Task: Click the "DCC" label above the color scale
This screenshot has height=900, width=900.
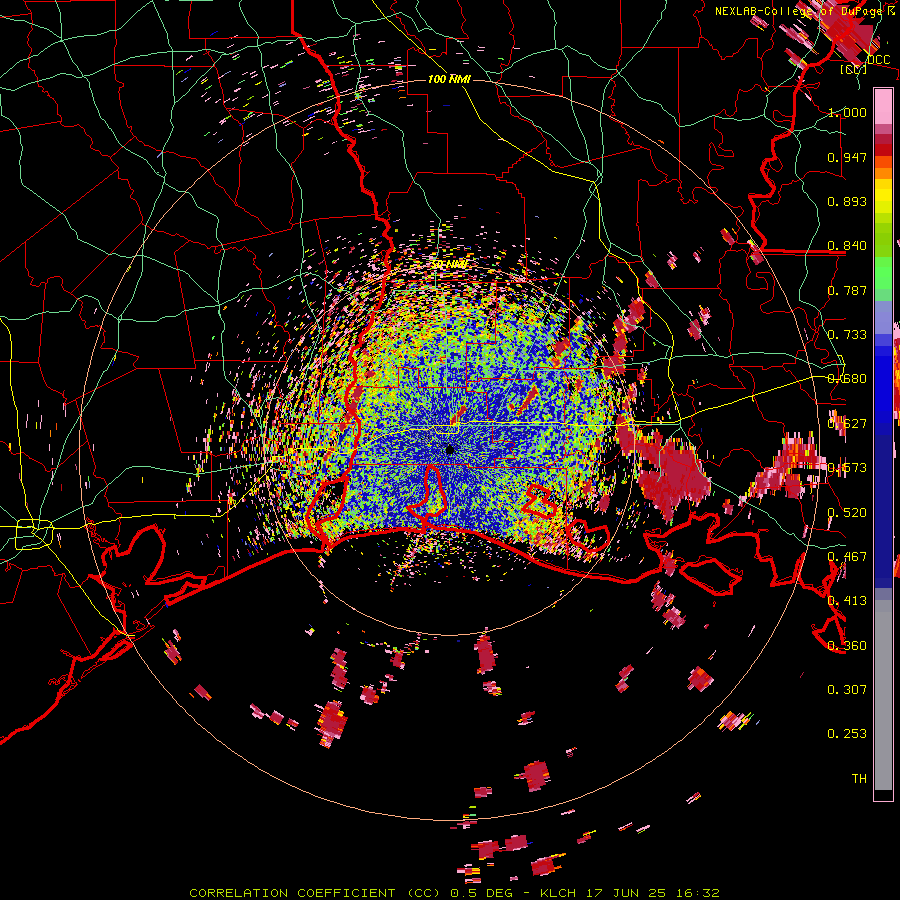Action: [878, 60]
